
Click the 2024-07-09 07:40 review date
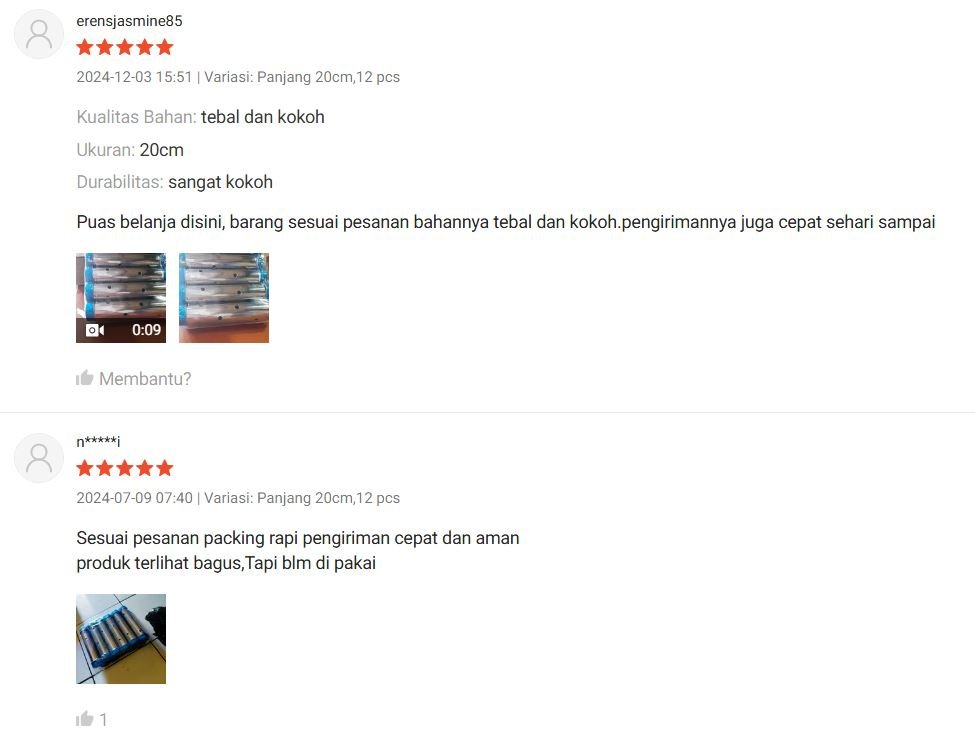click(x=134, y=498)
